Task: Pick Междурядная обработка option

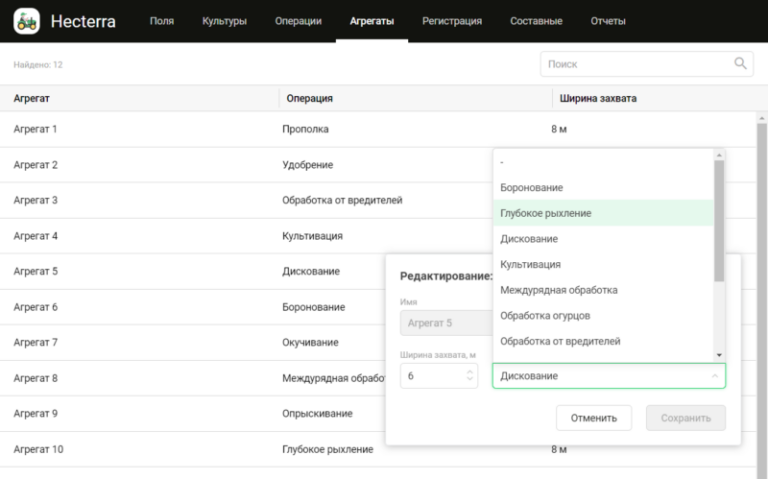Action: [558, 290]
